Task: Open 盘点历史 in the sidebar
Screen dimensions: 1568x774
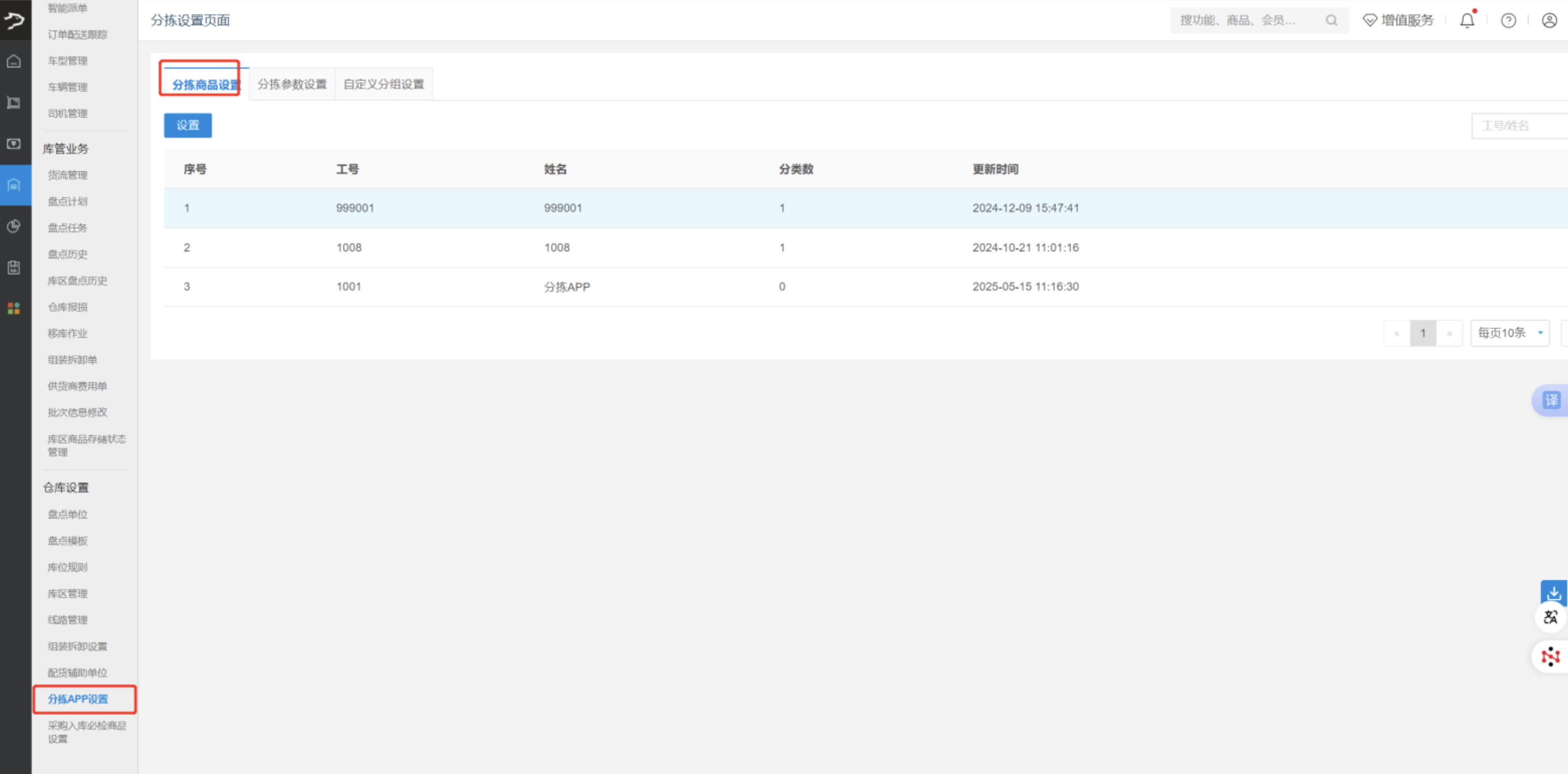Action: (x=67, y=255)
